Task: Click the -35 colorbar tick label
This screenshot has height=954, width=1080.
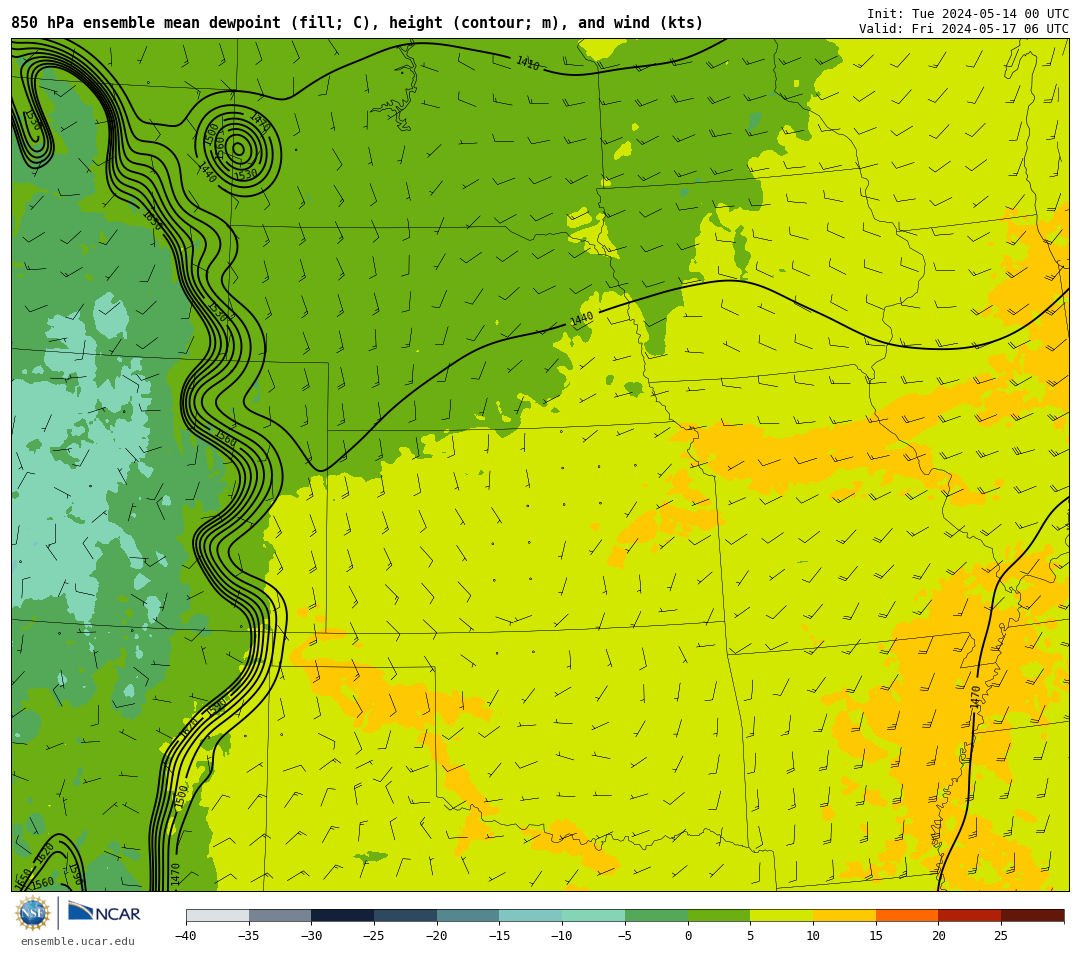Action: [x=249, y=935]
